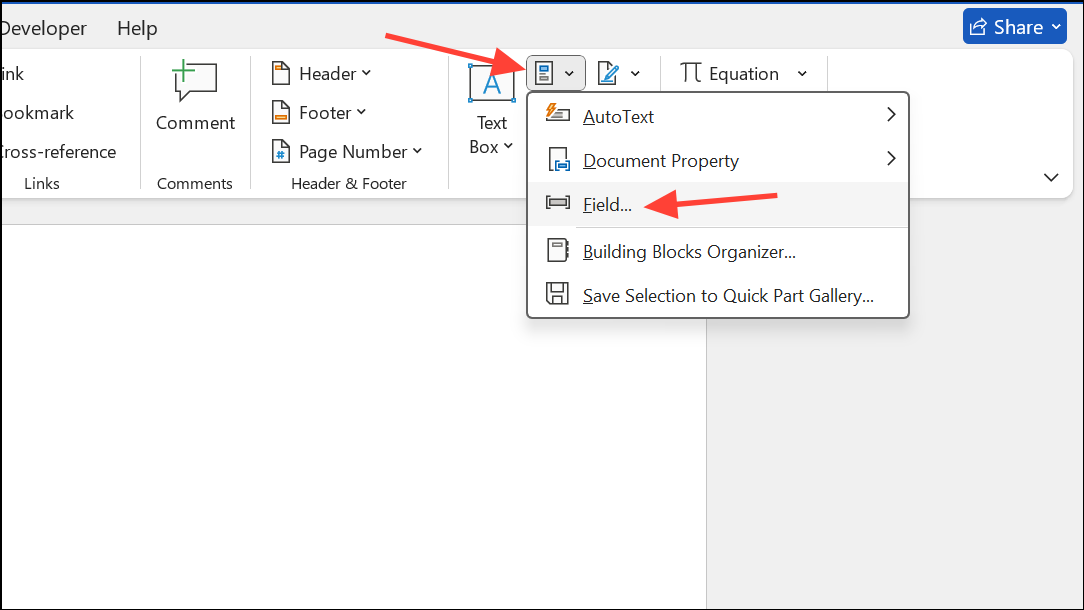1084x610 pixels.
Task: Open the Help menu
Action: pyautogui.click(x=137, y=28)
